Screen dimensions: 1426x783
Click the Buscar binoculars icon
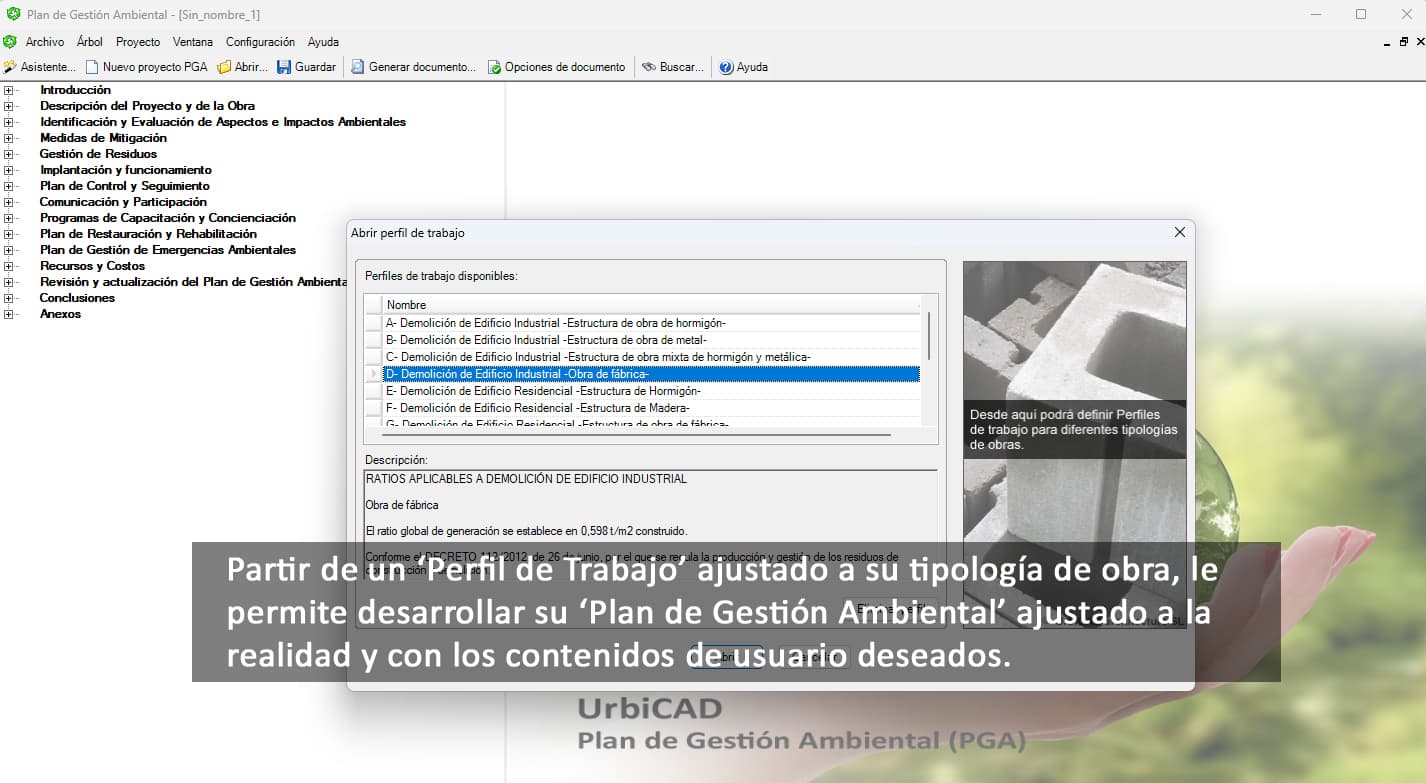click(649, 67)
